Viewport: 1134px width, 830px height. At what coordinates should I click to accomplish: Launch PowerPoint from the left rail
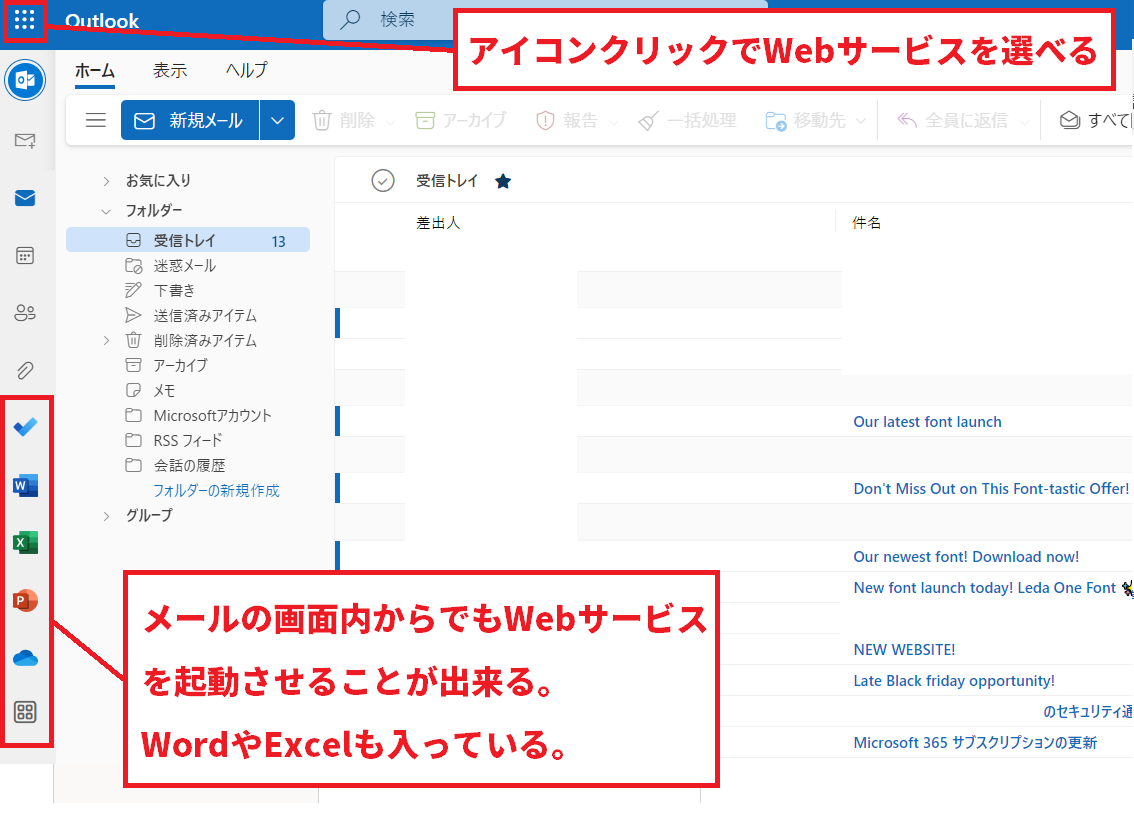click(x=25, y=600)
